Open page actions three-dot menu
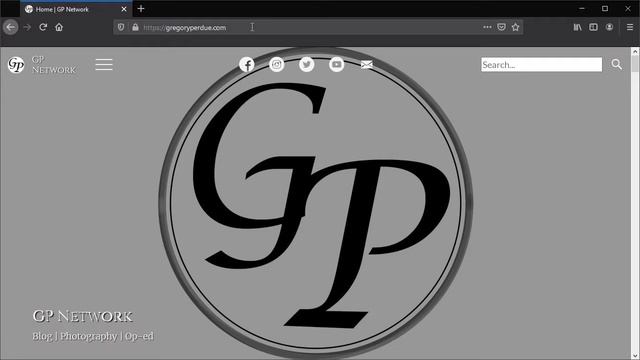The width and height of the screenshot is (640, 360). tap(487, 27)
